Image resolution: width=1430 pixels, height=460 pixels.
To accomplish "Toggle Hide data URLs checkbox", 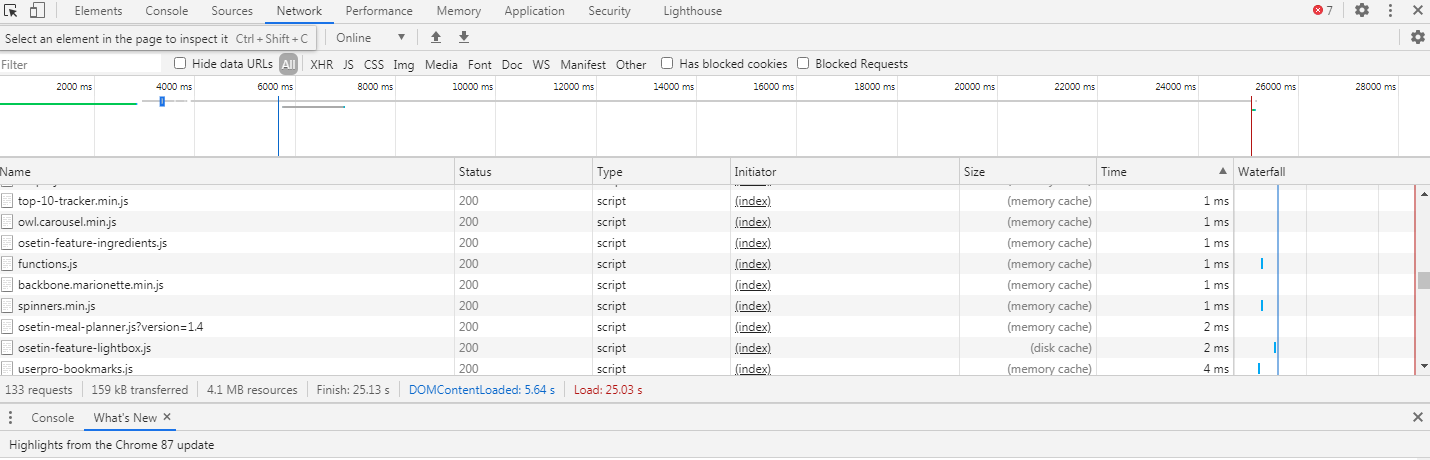I will (180, 63).
